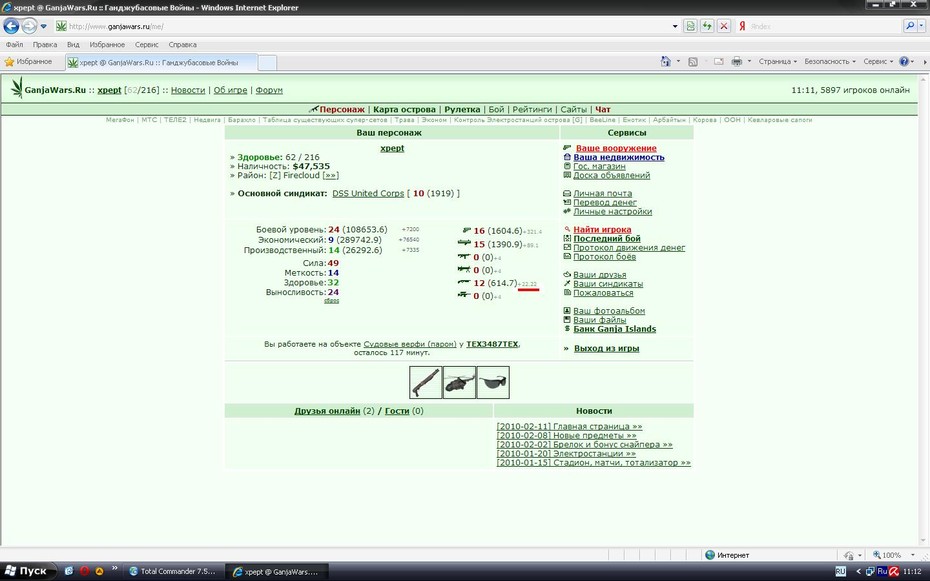Click the Home page icon in command bar

[x=665, y=61]
